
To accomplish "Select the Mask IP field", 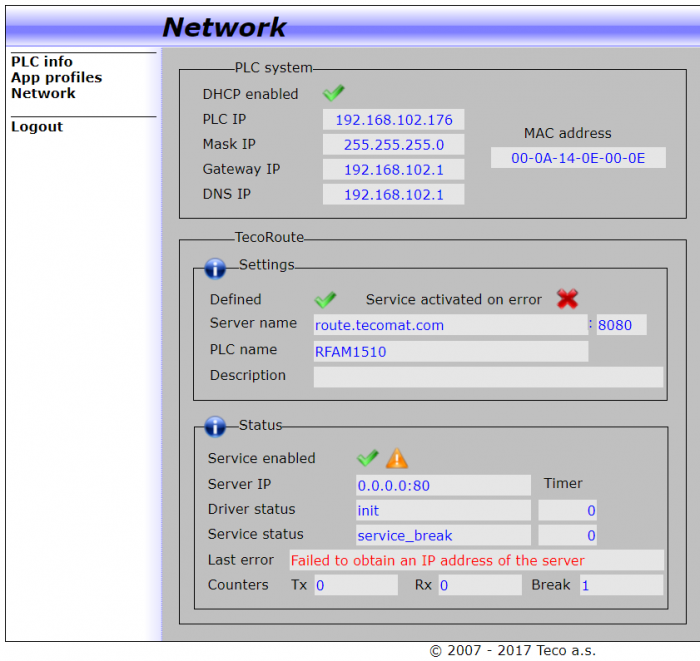I will [393, 145].
